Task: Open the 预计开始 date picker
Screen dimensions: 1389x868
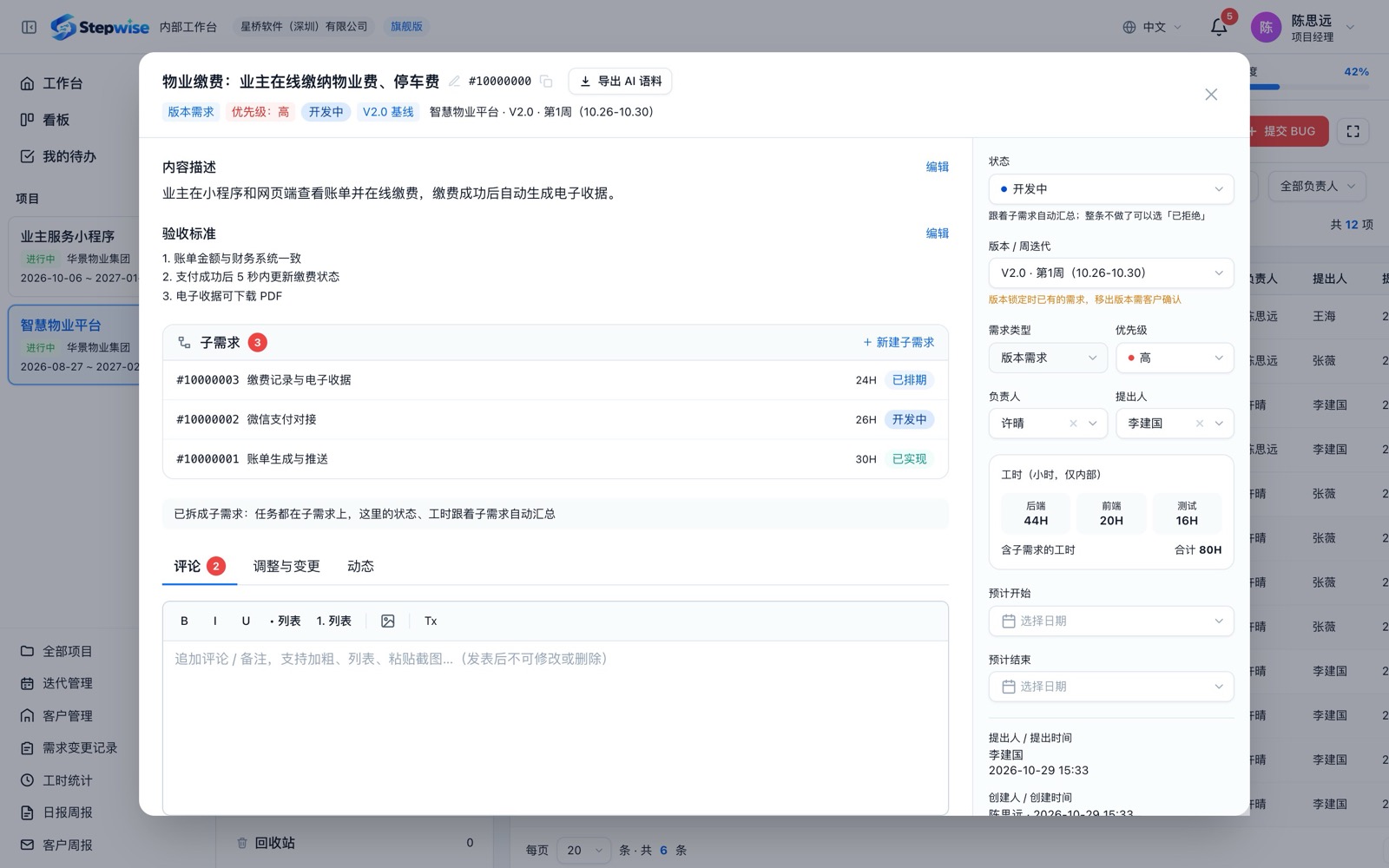Action: [x=1111, y=621]
